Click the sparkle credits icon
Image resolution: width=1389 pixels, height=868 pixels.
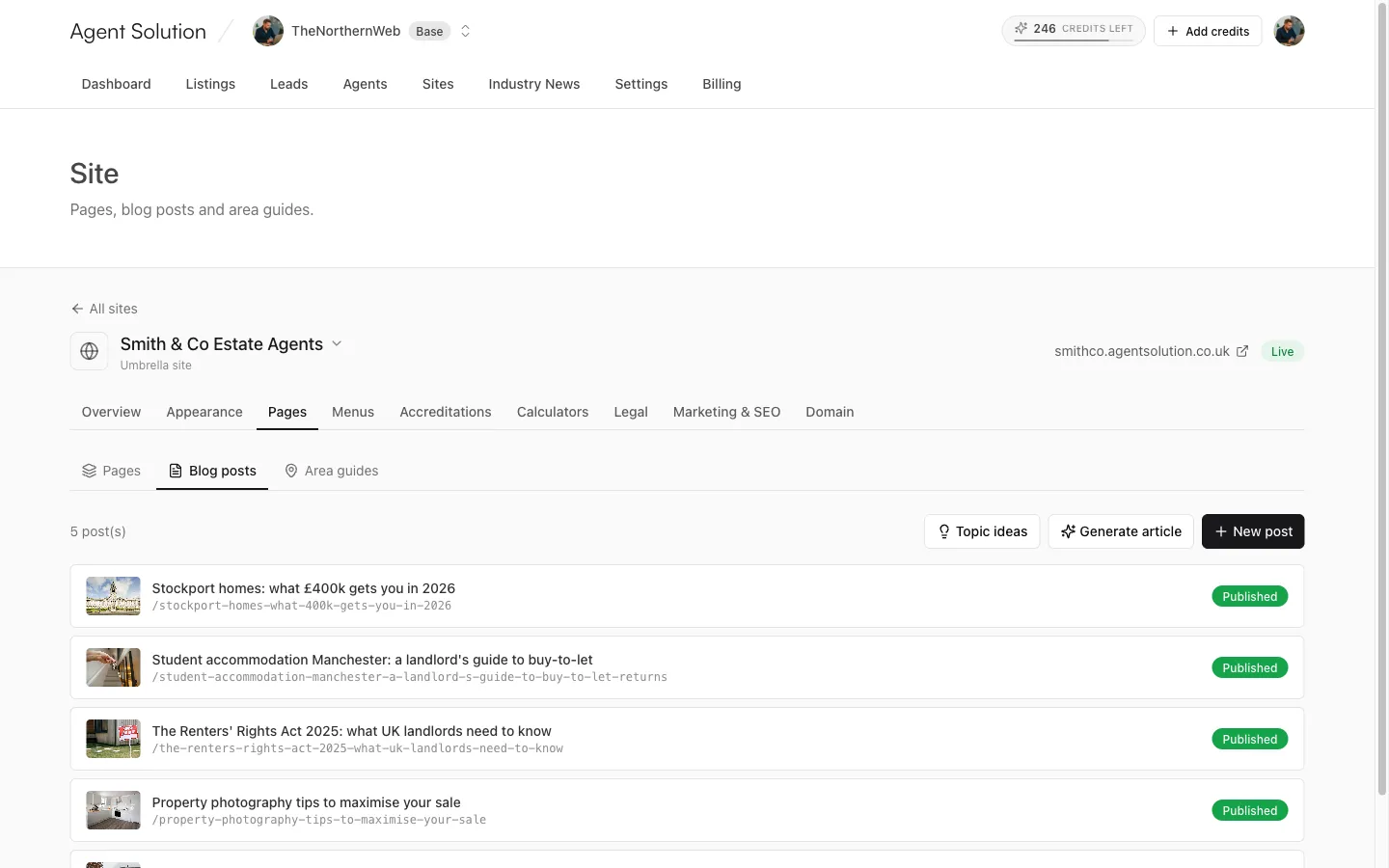1021,29
